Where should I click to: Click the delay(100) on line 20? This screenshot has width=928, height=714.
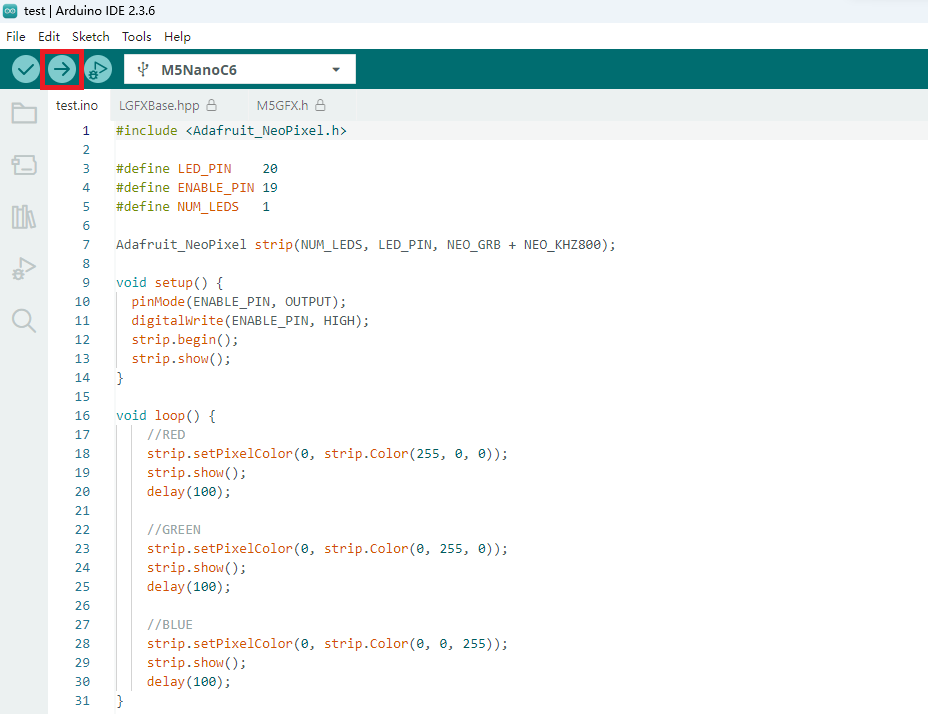click(189, 492)
